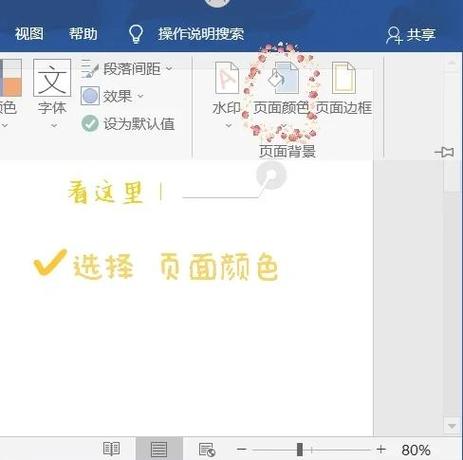Expand the 页面颜色 dropdown arrow
The height and width of the screenshot is (460, 463).
pyautogui.click(x=284, y=126)
